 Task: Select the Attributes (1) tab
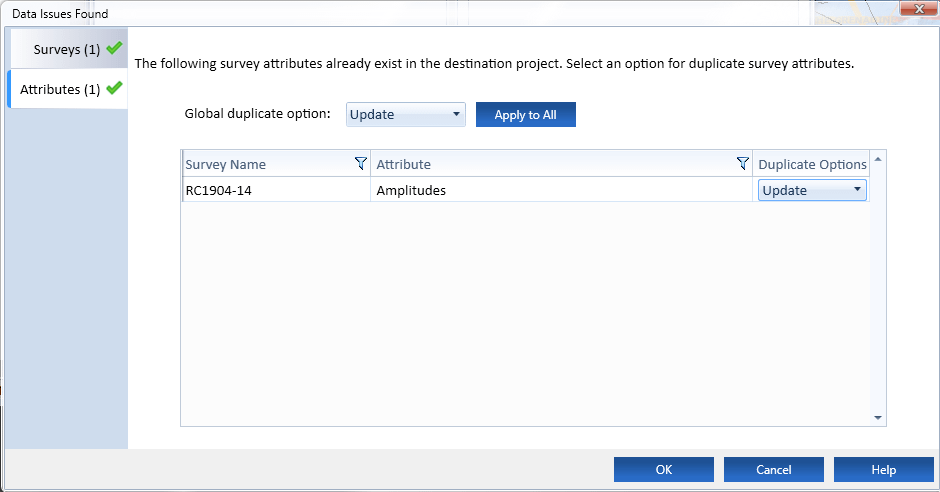[x=60, y=89]
